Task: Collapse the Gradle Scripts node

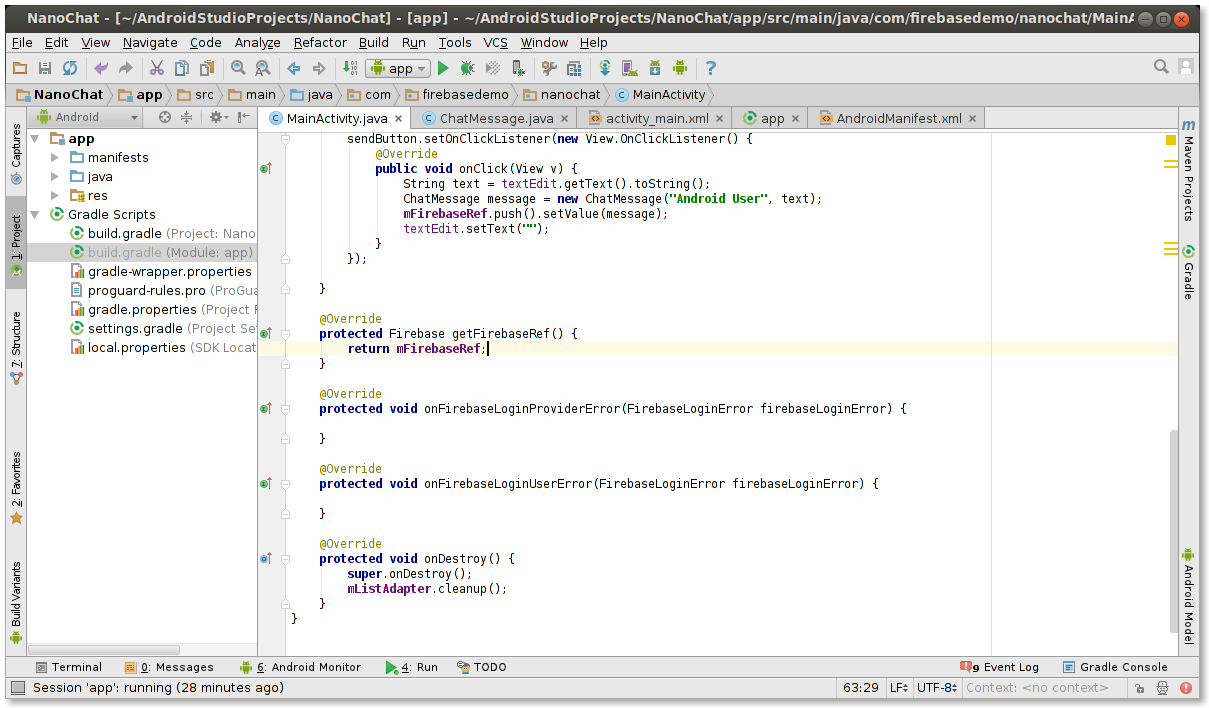Action: click(35, 215)
